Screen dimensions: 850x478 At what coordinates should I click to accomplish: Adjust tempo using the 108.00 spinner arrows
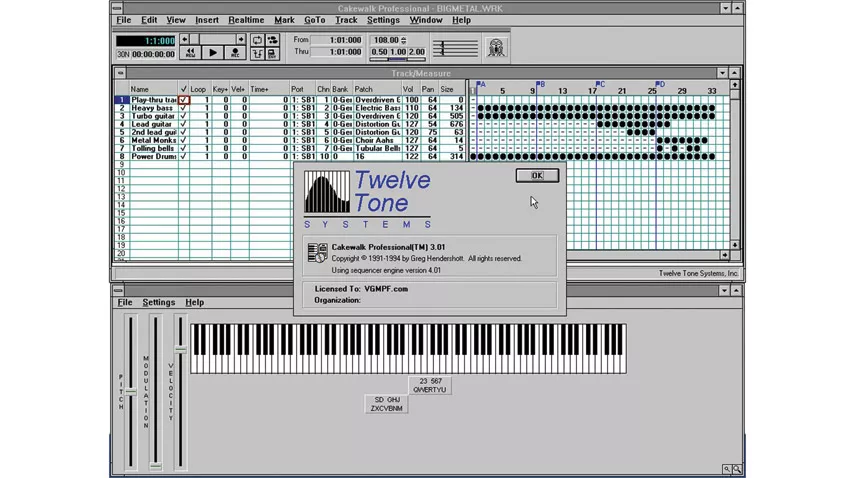pyautogui.click(x=403, y=40)
